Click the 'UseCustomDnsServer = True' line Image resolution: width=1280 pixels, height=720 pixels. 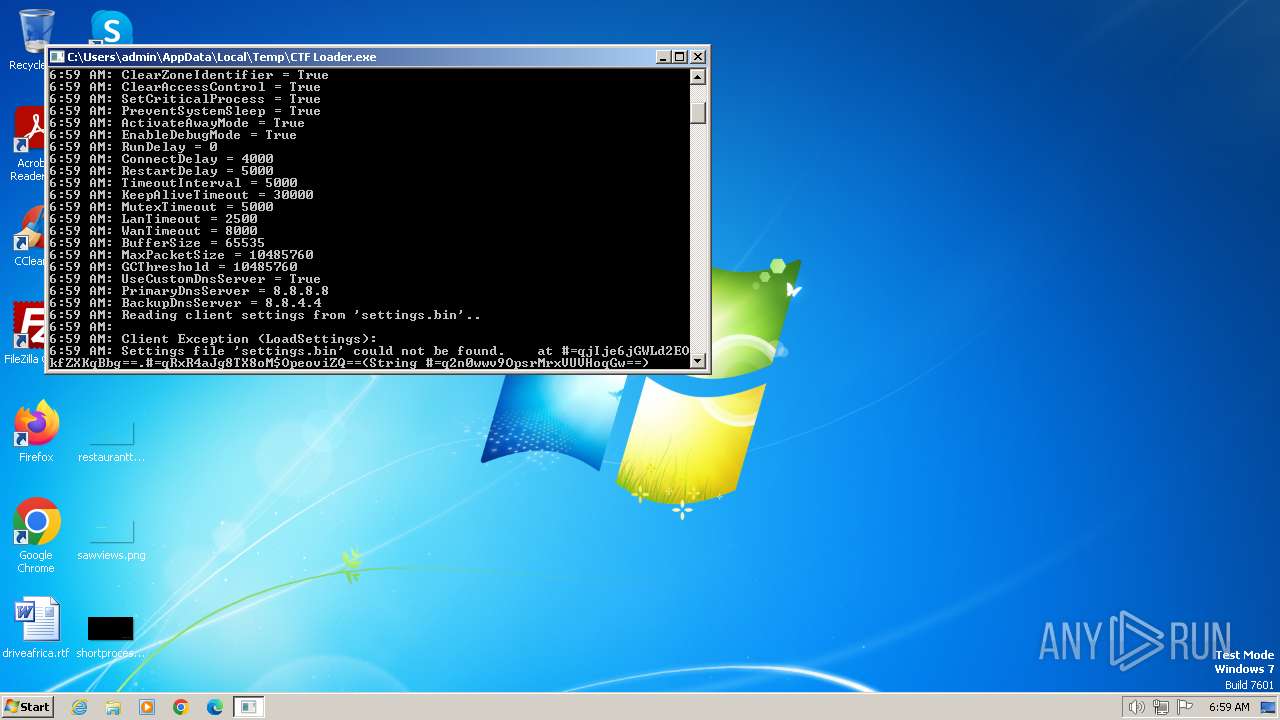[x=185, y=279]
